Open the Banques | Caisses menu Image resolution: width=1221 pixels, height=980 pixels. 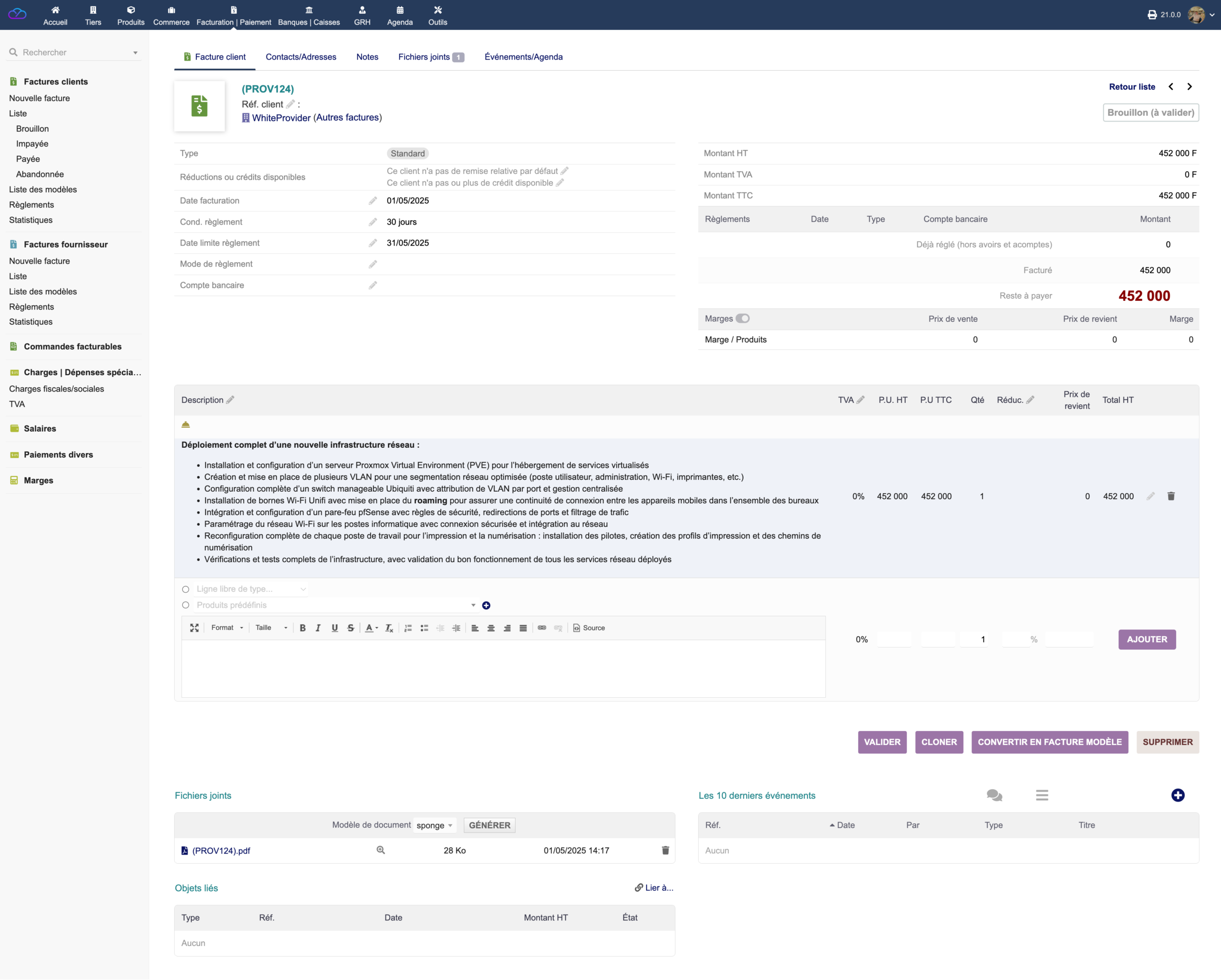point(309,15)
